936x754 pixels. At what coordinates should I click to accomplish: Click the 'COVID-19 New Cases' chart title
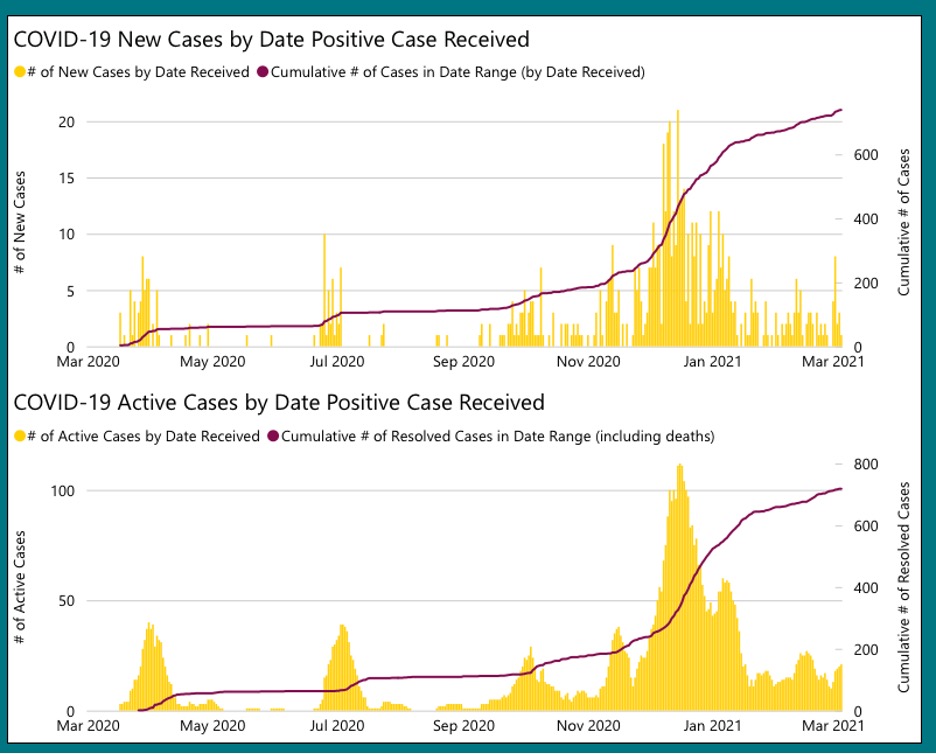click(x=270, y=40)
